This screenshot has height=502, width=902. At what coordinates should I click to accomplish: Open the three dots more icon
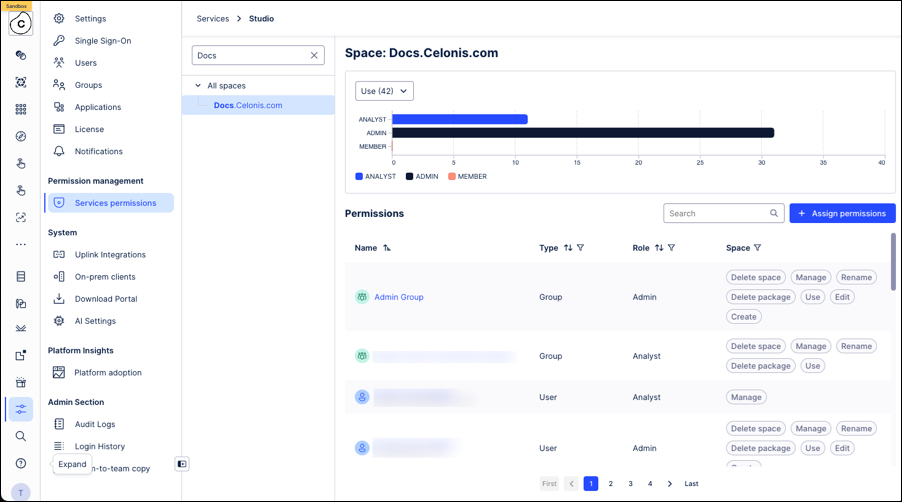[21, 244]
